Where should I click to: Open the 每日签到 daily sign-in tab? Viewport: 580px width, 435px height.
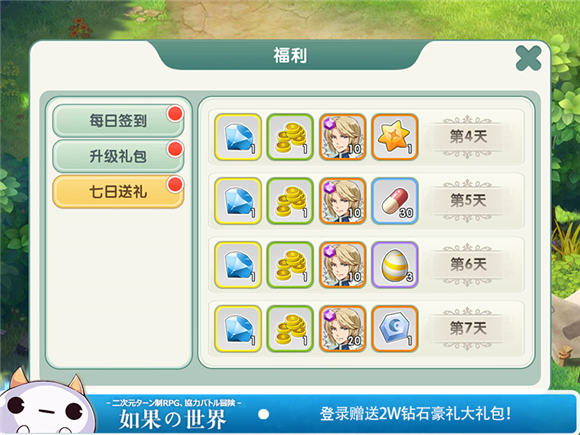pos(118,121)
